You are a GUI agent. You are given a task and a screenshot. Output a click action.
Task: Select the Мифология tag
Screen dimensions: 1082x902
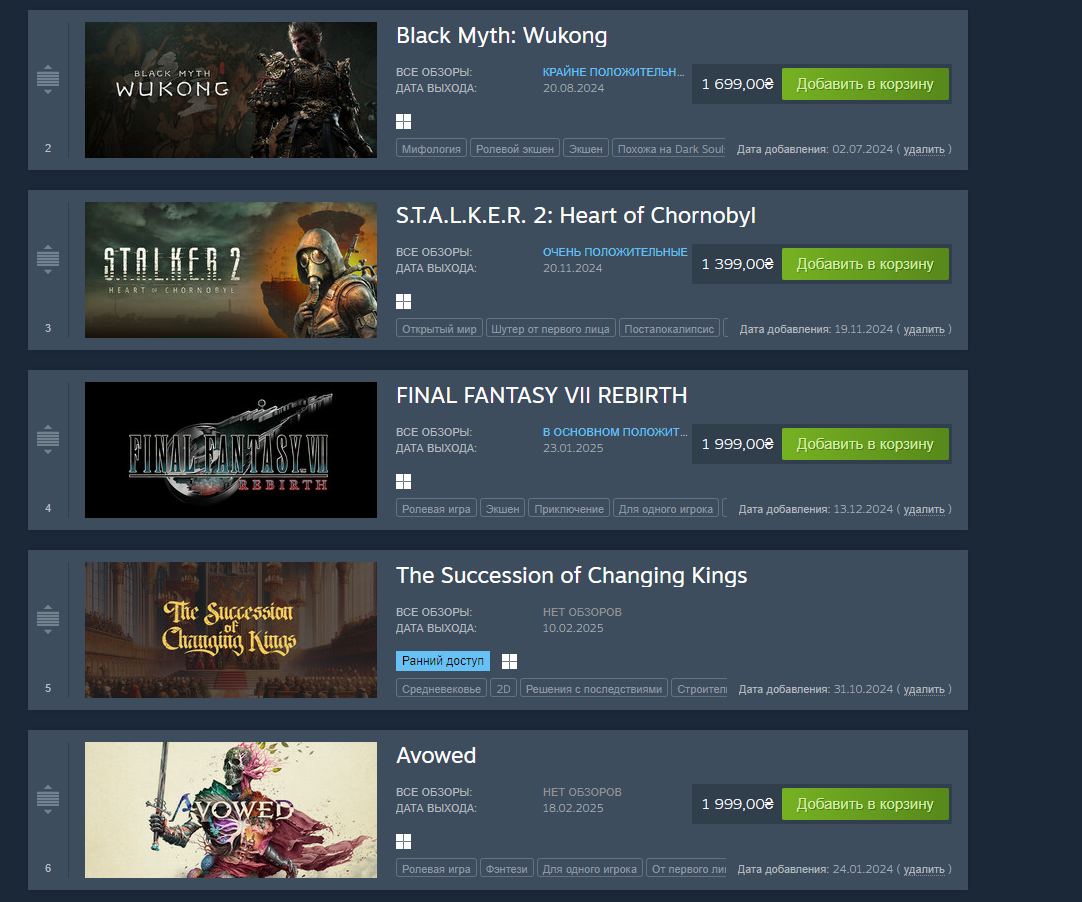[x=431, y=148]
